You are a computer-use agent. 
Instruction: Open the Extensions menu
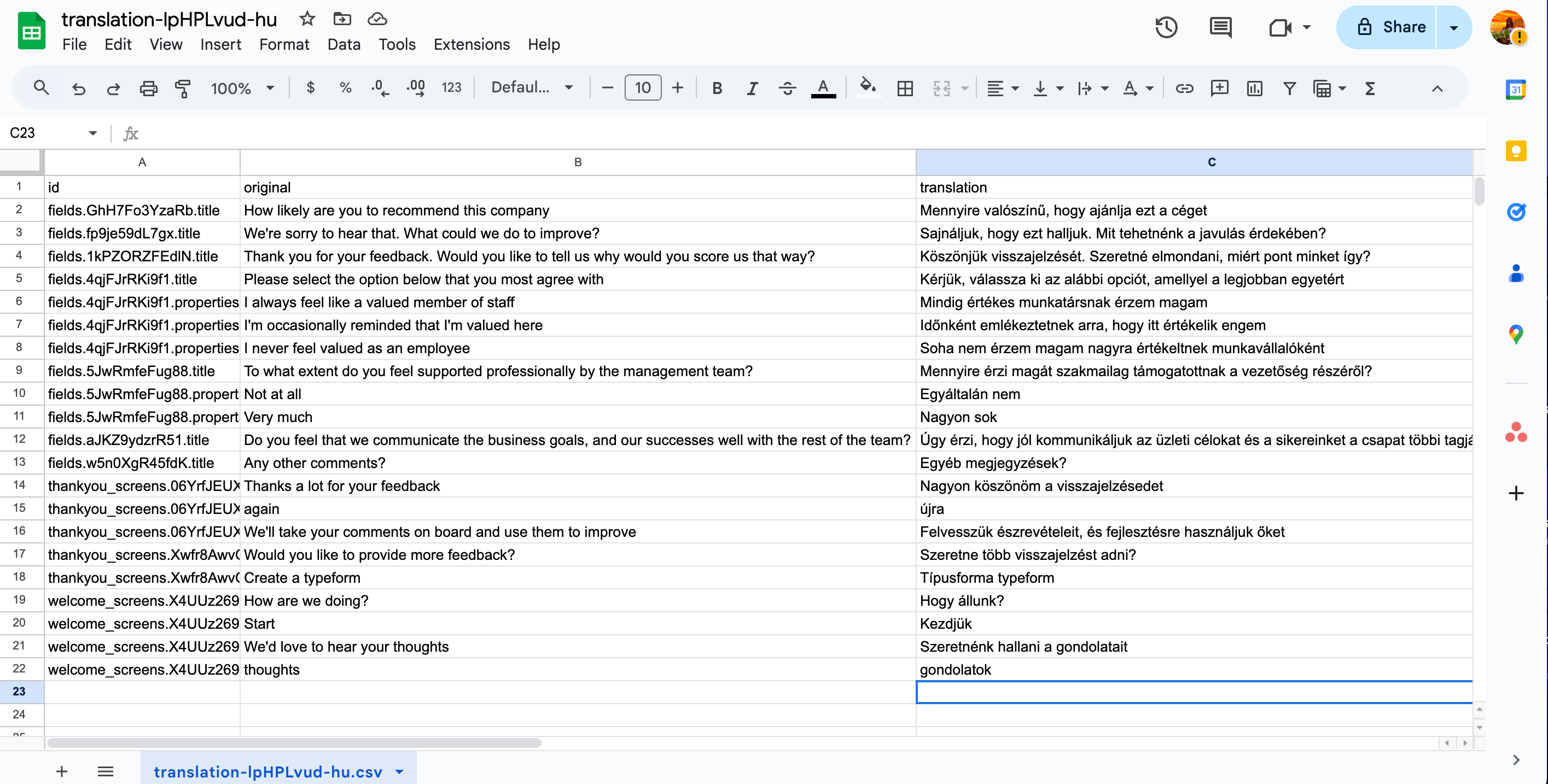pyautogui.click(x=472, y=44)
